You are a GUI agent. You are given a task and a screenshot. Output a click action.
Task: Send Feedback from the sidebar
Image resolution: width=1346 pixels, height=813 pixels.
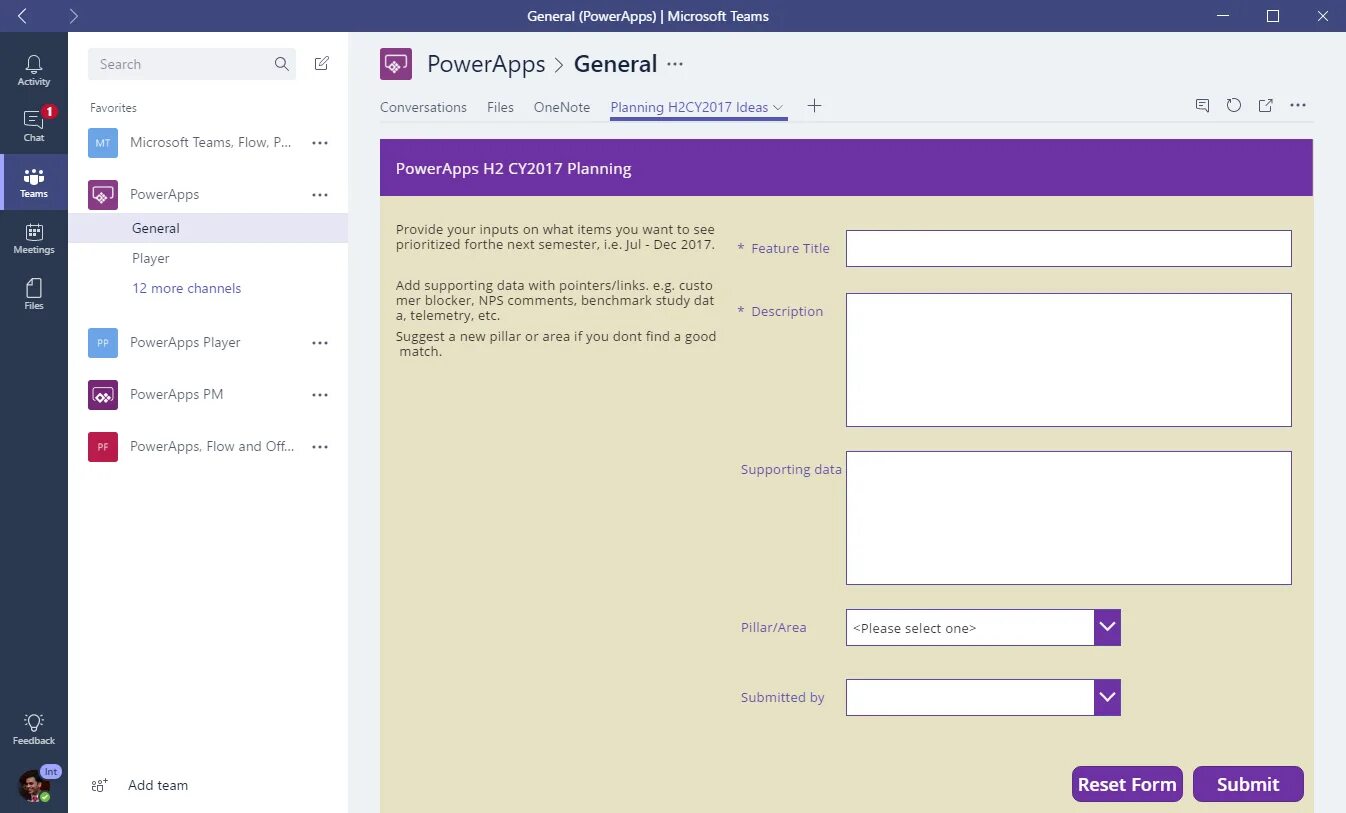pos(33,727)
